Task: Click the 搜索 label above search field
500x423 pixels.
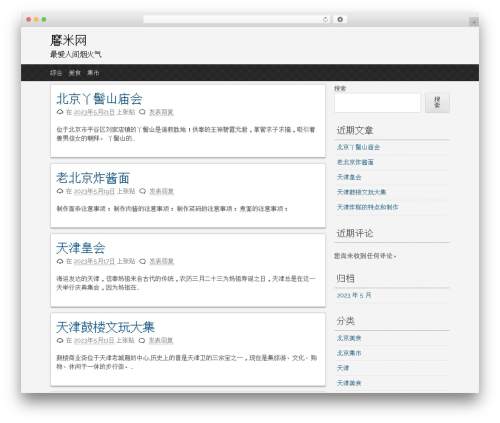Action: [x=340, y=88]
